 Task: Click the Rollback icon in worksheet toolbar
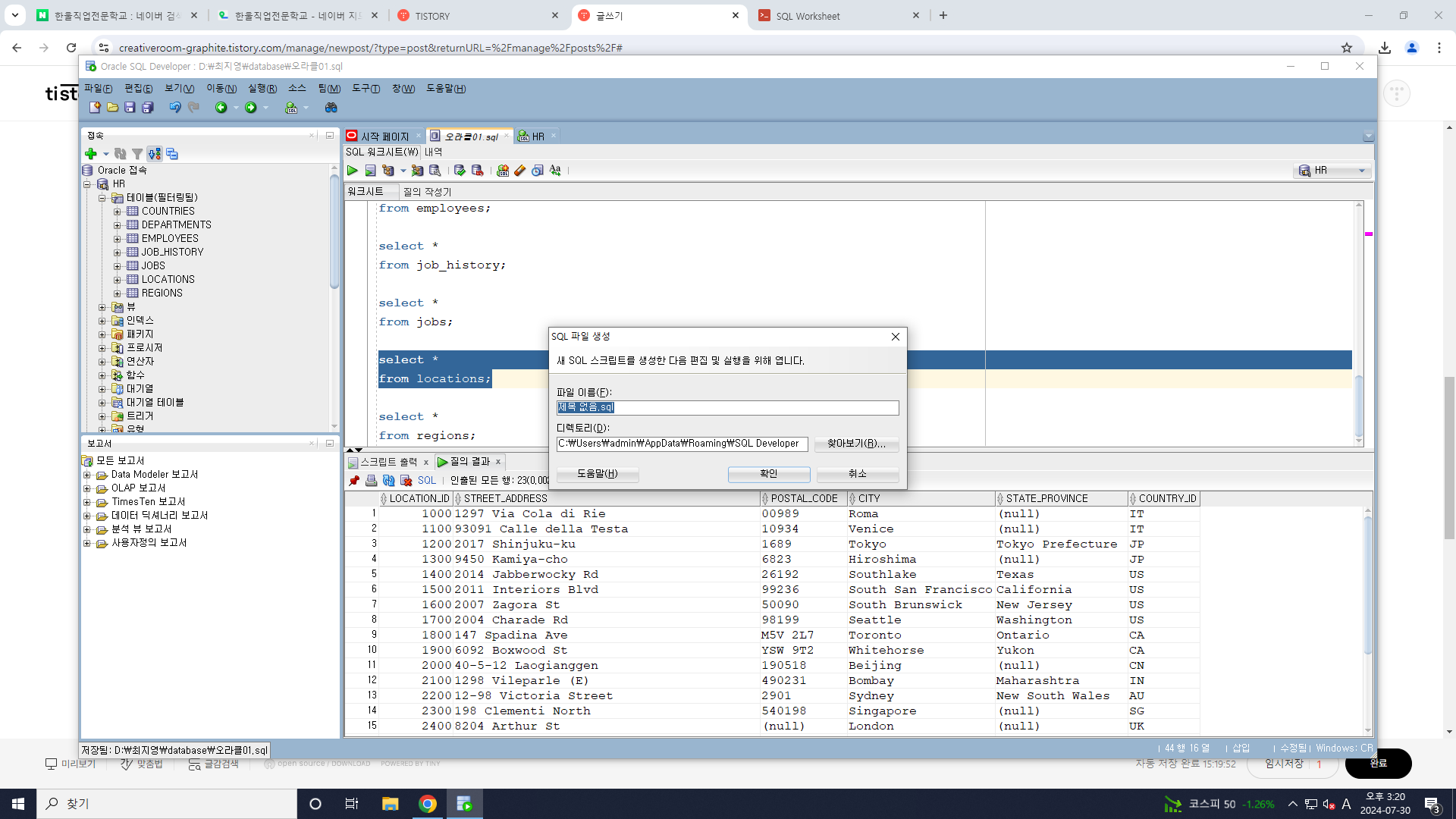coord(477,171)
